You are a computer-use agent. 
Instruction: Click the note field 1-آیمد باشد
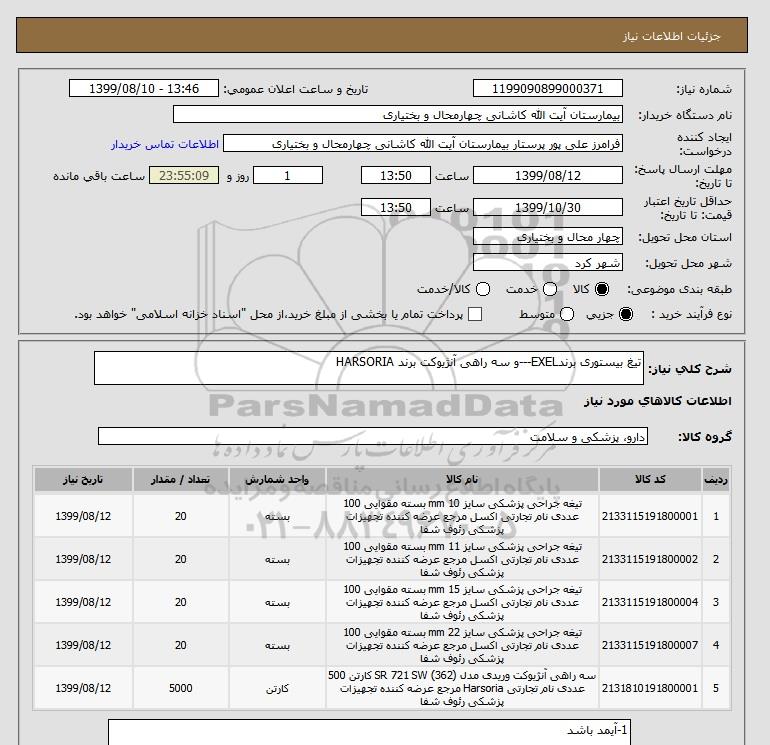tap(369, 732)
